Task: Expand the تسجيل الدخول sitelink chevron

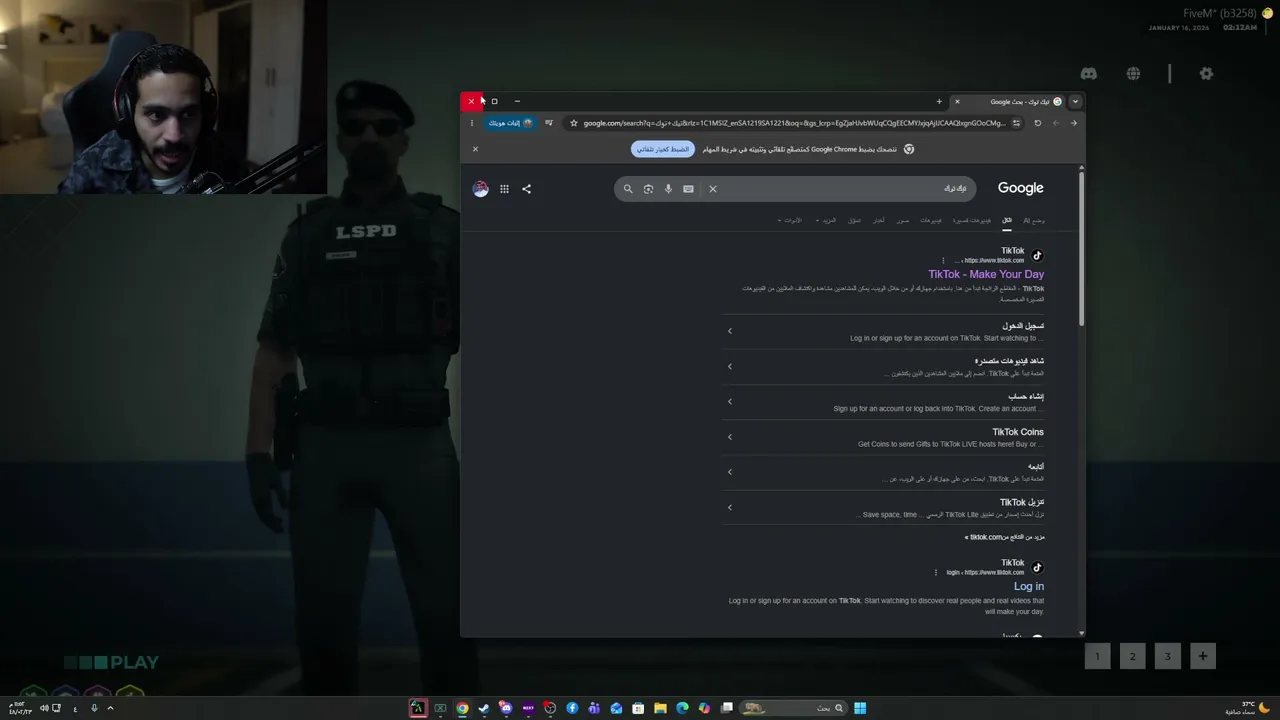Action: pos(730,331)
